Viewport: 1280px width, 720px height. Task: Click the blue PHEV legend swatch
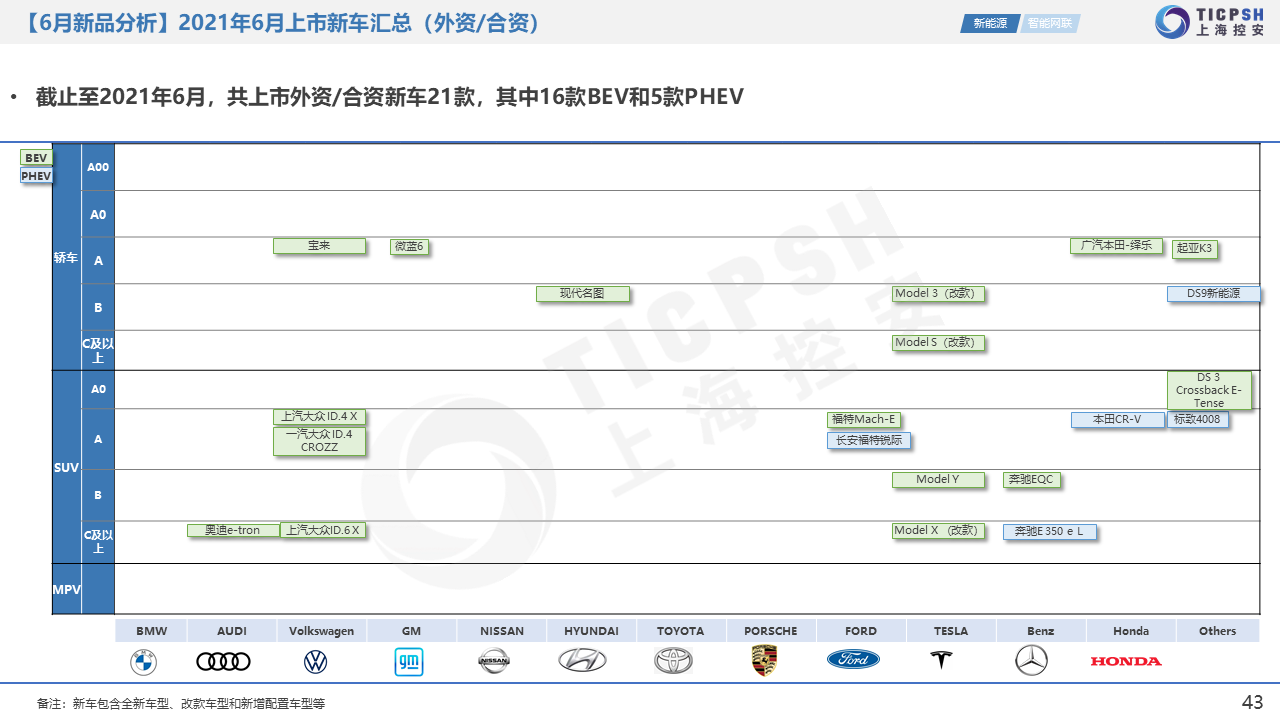point(36,176)
